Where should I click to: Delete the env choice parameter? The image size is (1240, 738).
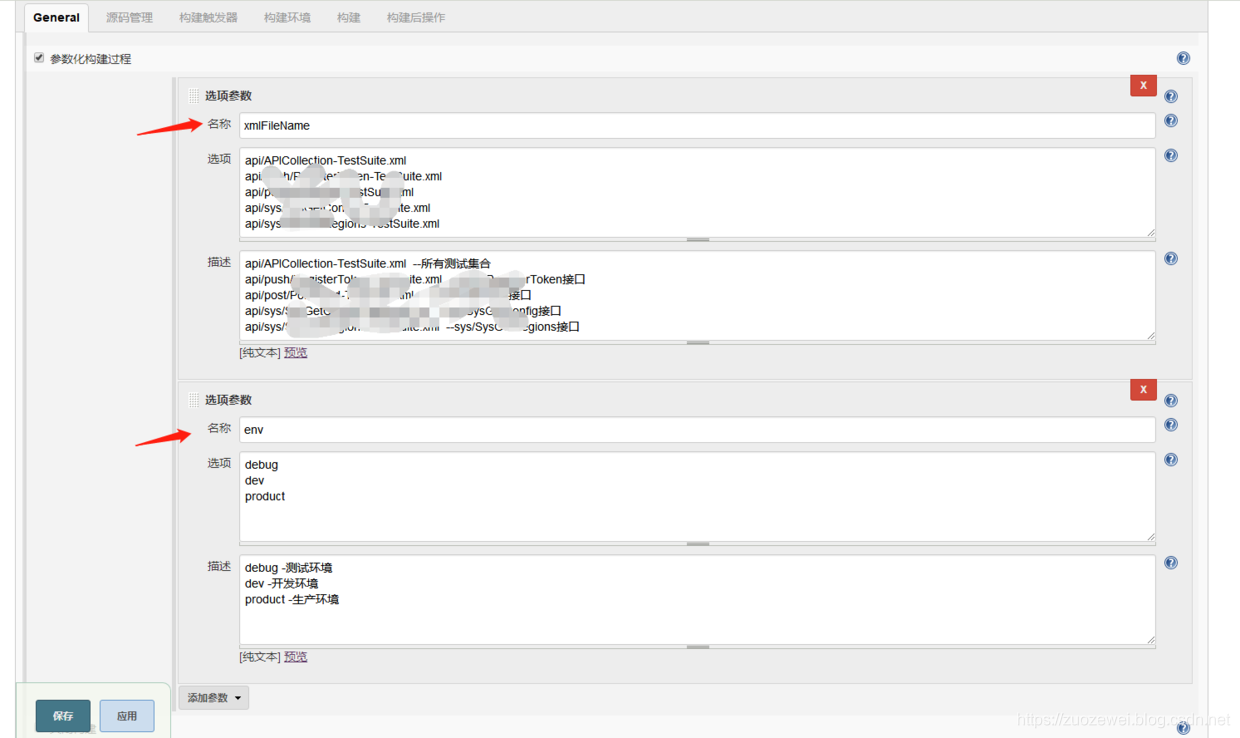click(1143, 390)
